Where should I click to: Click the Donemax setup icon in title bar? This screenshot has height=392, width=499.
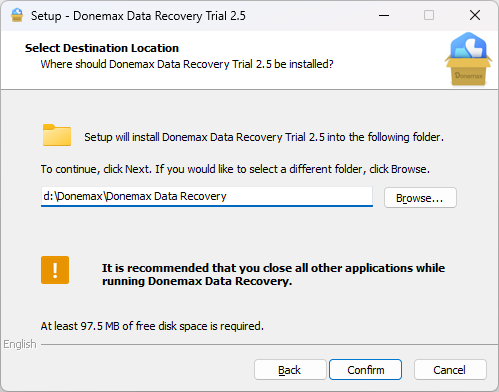coord(17,15)
